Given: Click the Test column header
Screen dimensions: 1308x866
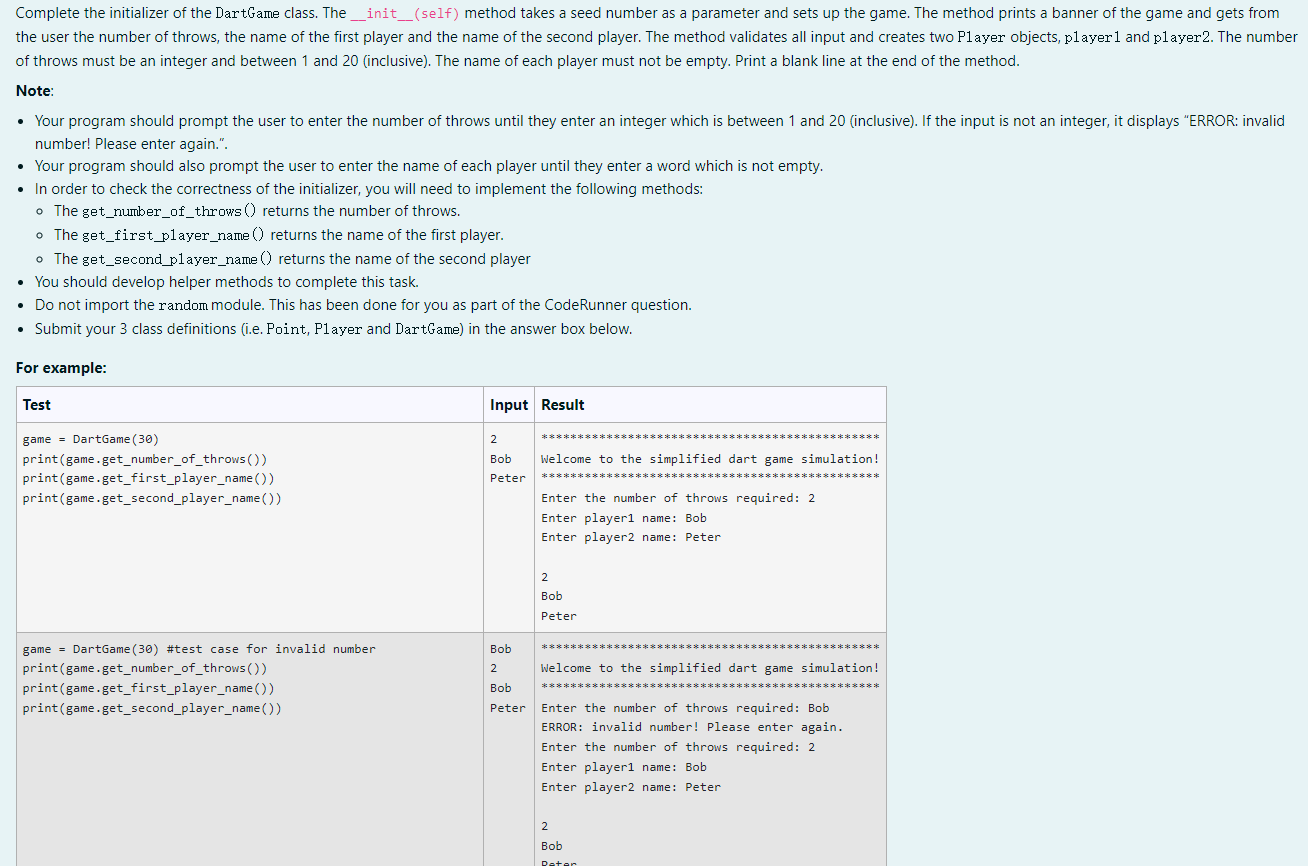Looking at the screenshot, I should 37,404.
